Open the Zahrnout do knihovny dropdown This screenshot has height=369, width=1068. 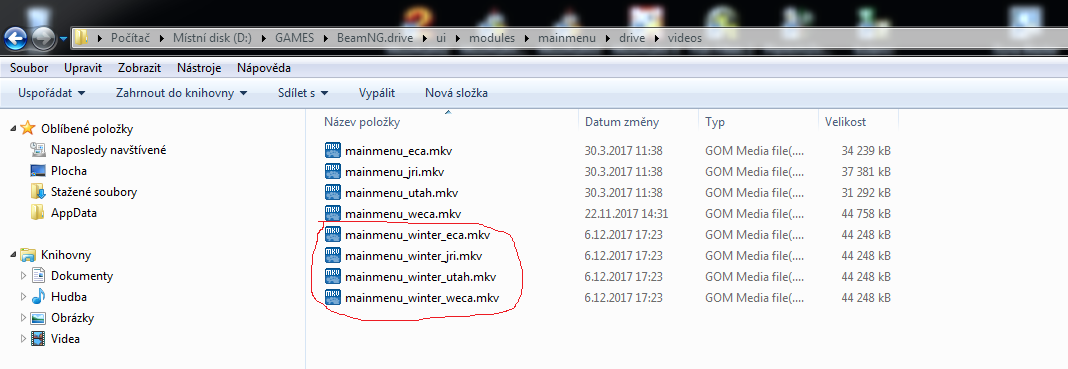[x=181, y=93]
